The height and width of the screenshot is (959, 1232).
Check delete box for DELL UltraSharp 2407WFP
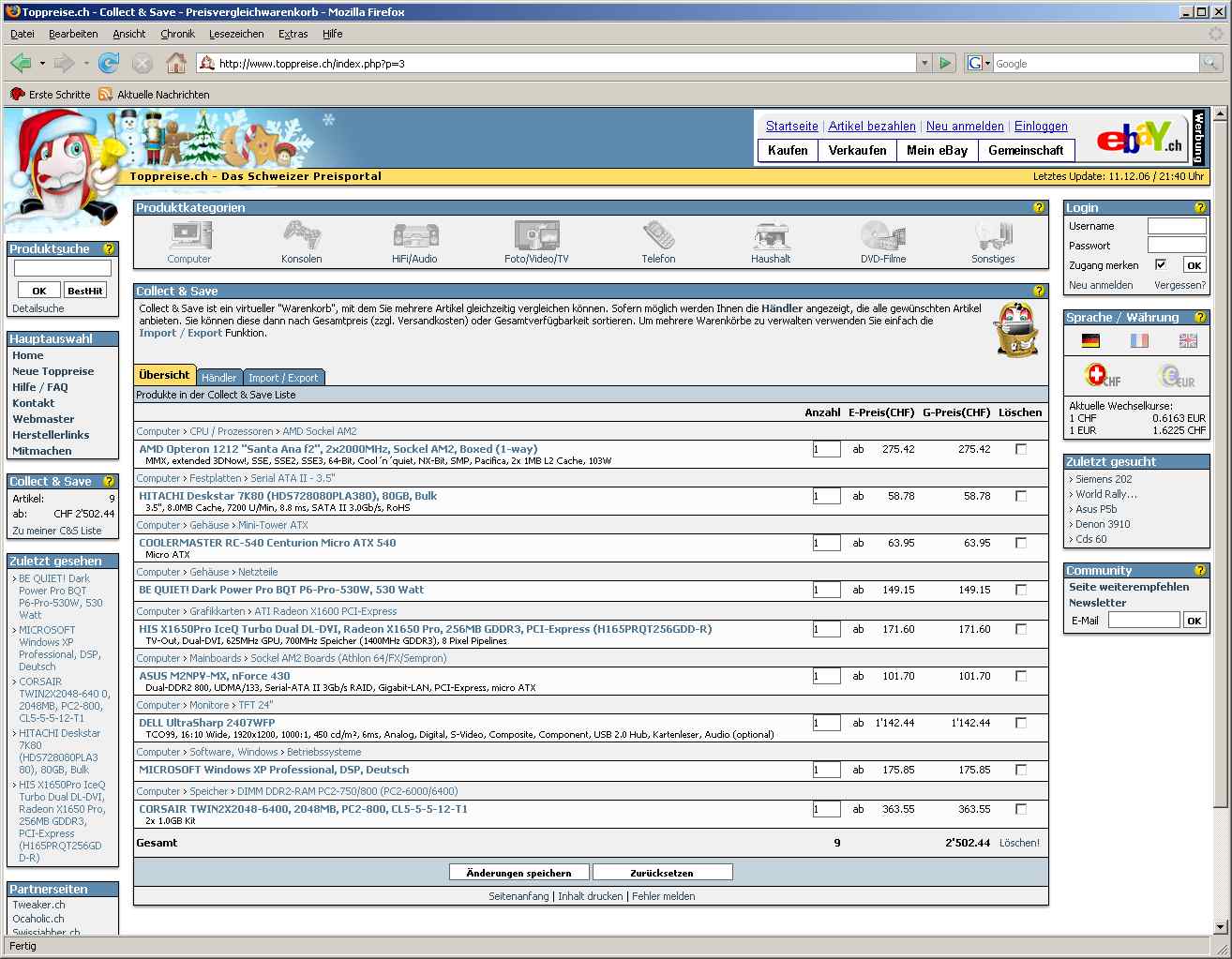(x=1021, y=723)
